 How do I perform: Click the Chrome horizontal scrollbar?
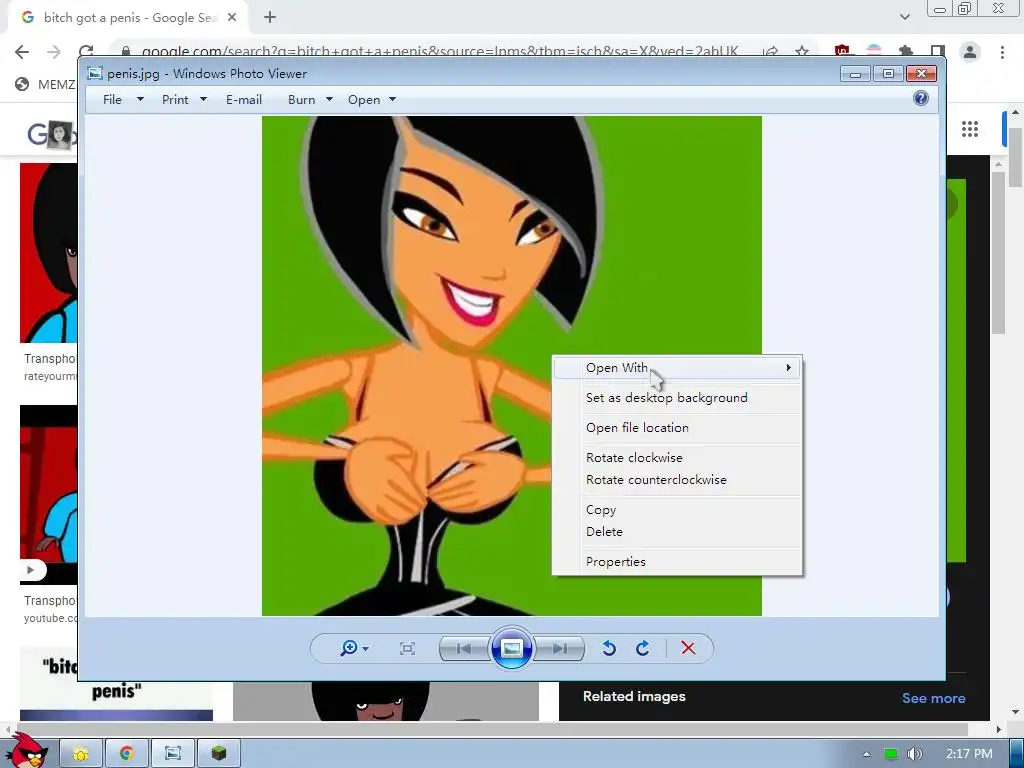coord(490,729)
